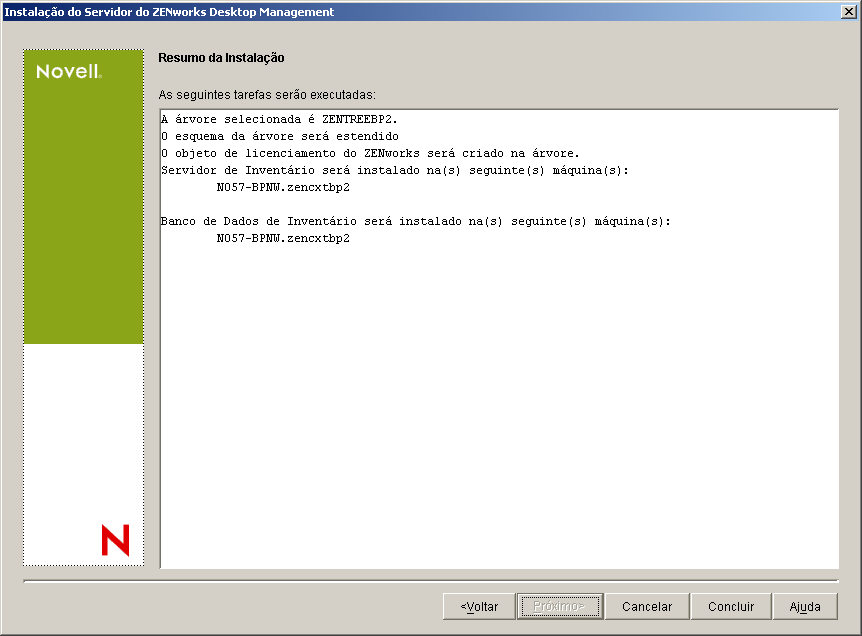This screenshot has height=636, width=862.
Task: Click the 'Resumo da Instalação' heading
Action: tap(222, 58)
